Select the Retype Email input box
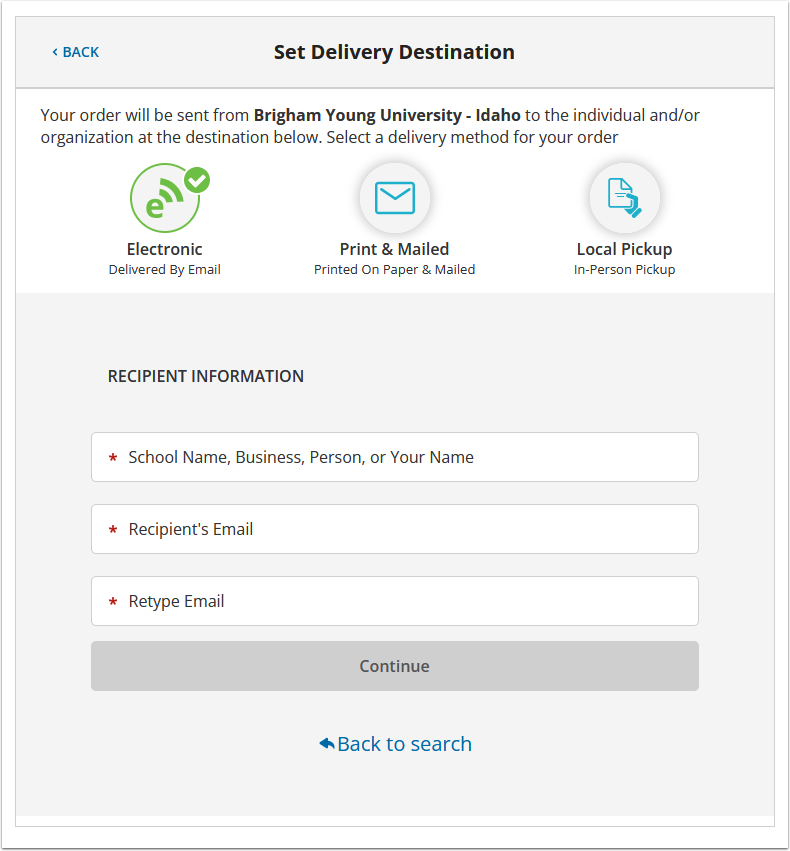 tap(394, 601)
